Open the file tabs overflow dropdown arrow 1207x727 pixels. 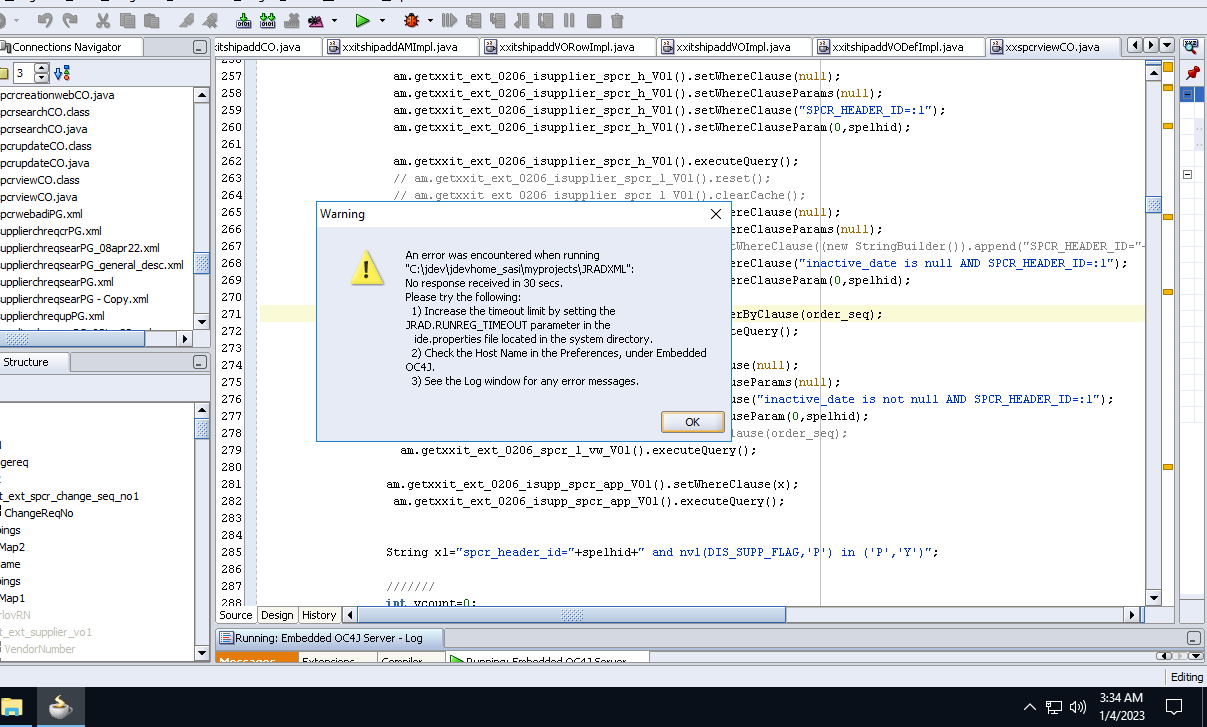tap(1167, 45)
